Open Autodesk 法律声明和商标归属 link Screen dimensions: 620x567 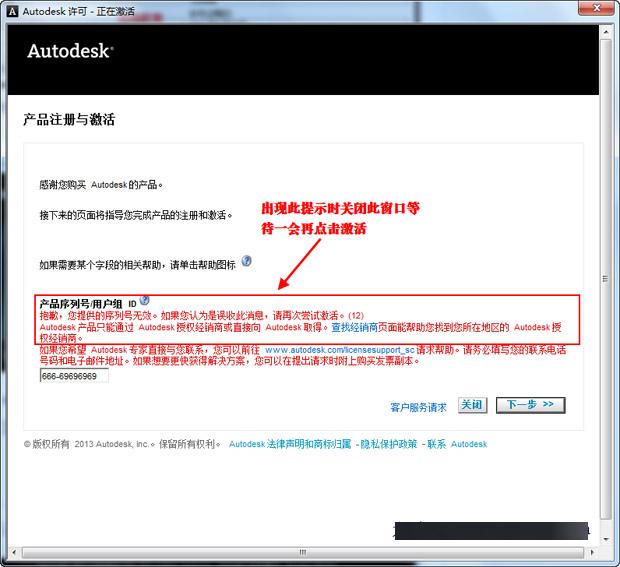[x=290, y=444]
